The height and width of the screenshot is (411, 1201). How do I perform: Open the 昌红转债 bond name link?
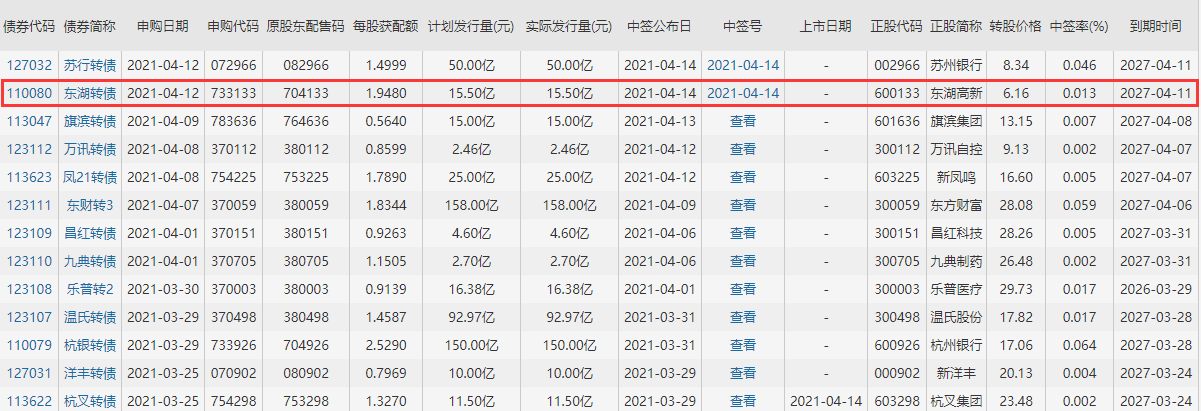click(90, 233)
